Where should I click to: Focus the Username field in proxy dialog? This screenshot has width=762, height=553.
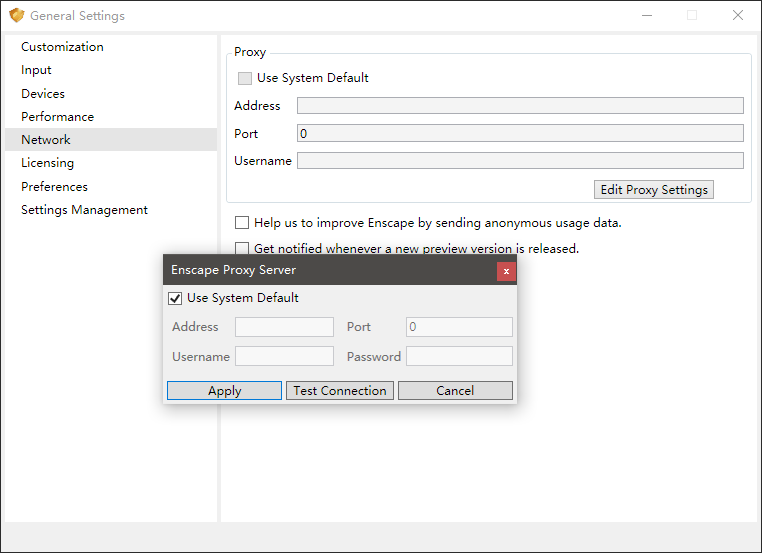[x=284, y=356]
